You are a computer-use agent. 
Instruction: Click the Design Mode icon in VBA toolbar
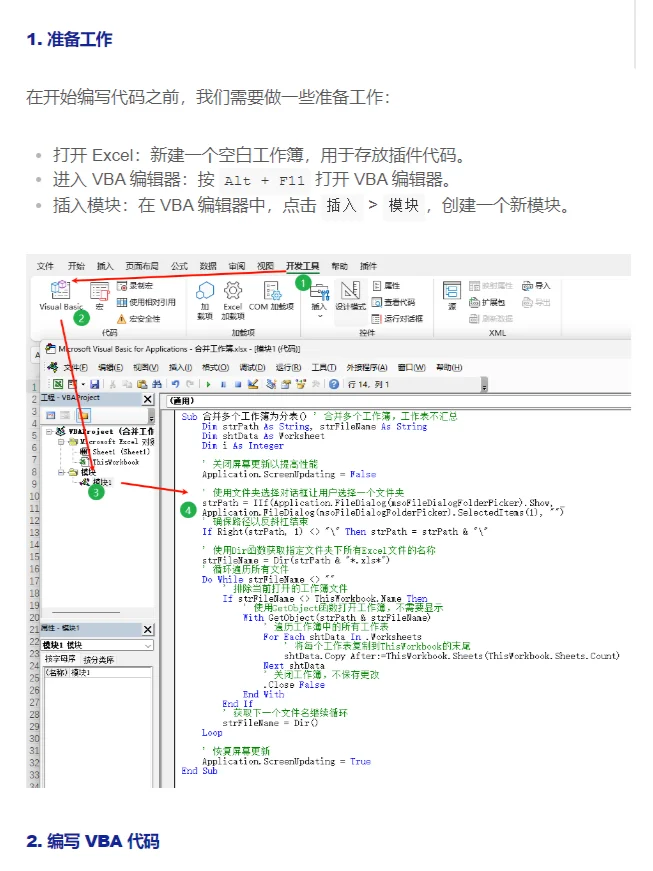tap(253, 384)
